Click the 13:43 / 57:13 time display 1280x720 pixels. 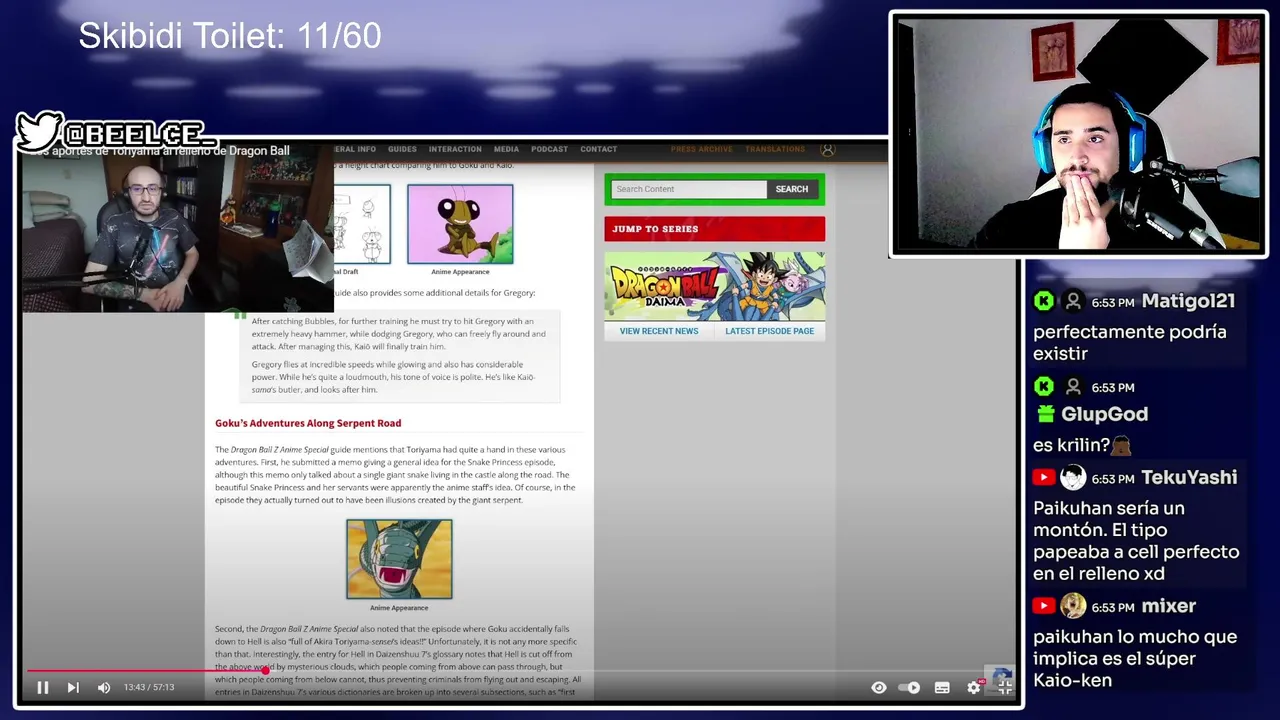tap(149, 687)
